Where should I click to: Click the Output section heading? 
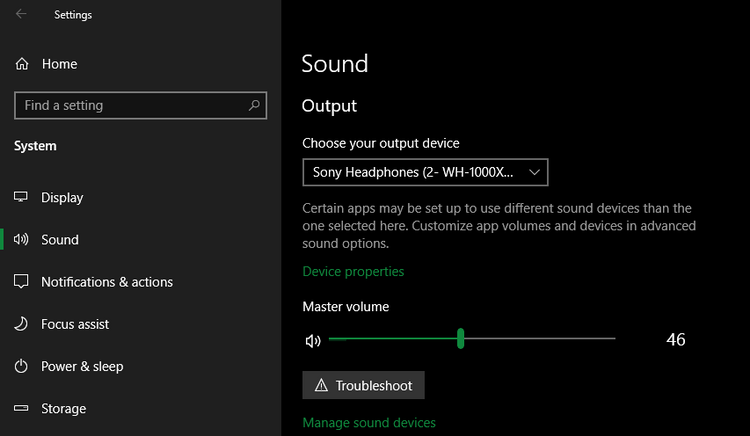[330, 106]
